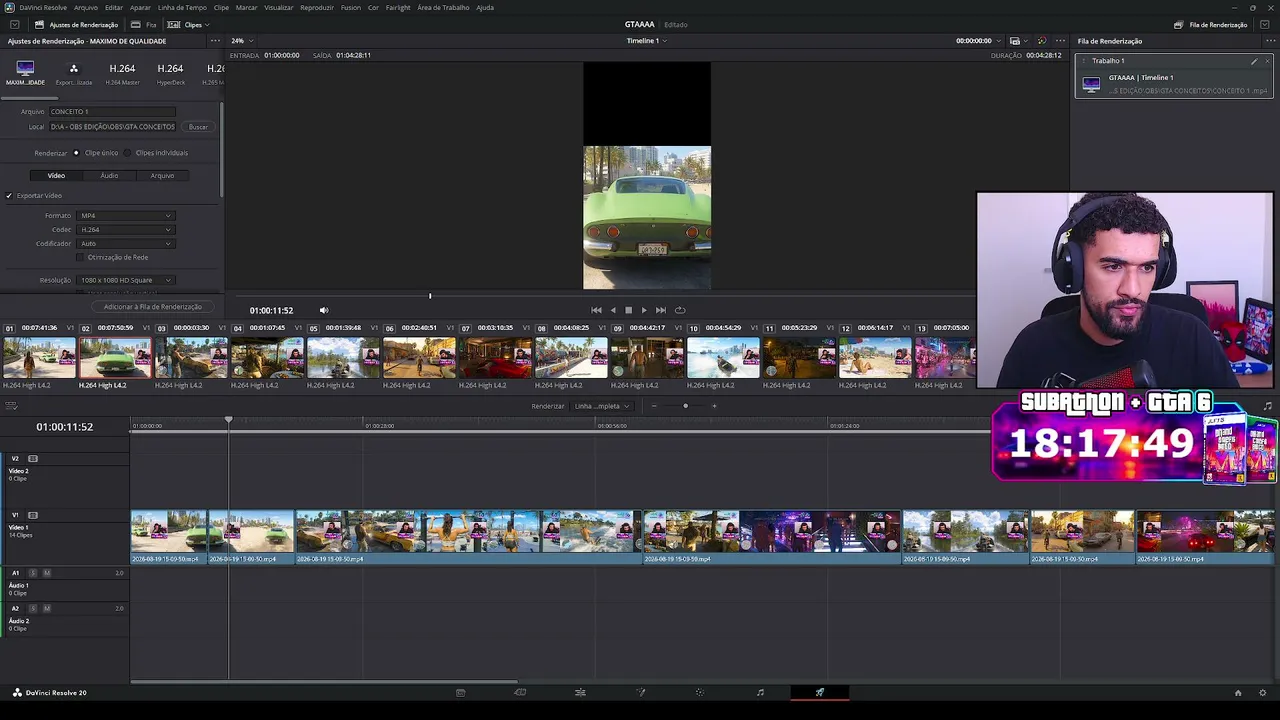The image size is (1280, 720).
Task: Open the Codificador Auto dropdown
Action: (x=126, y=244)
